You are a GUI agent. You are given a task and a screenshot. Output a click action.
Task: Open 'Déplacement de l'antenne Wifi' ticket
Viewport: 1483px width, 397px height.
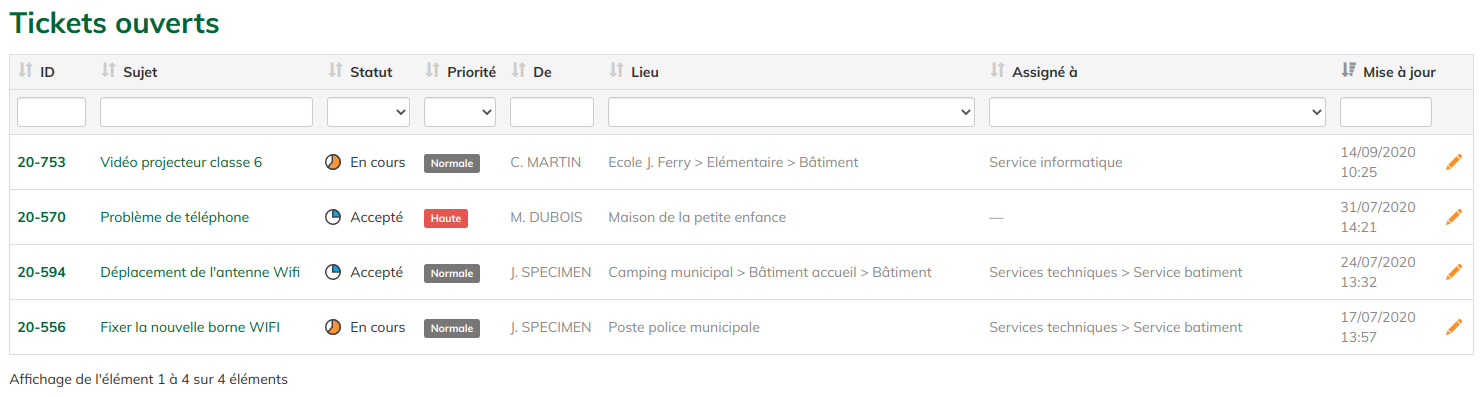[200, 272]
